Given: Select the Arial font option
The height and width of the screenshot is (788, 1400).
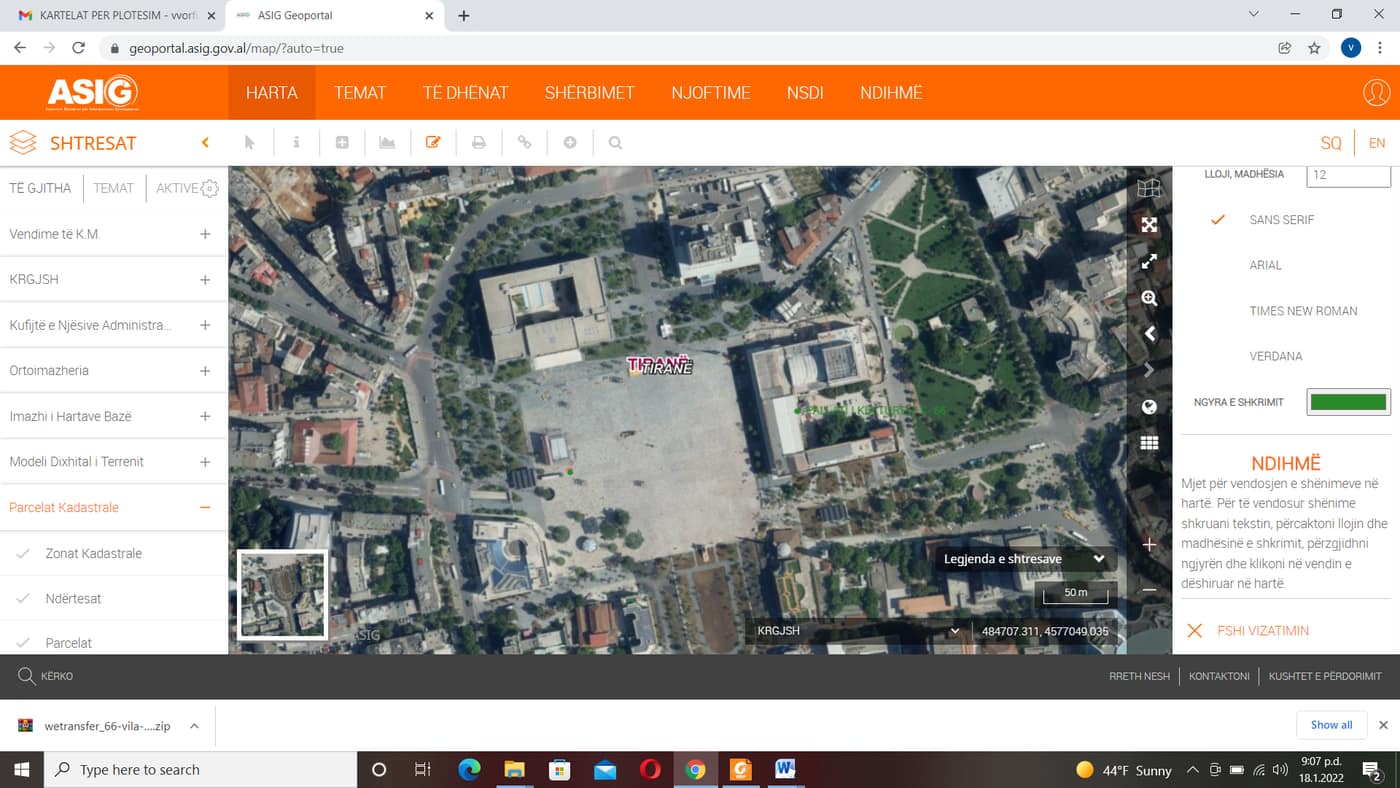Looking at the screenshot, I should click(1266, 265).
